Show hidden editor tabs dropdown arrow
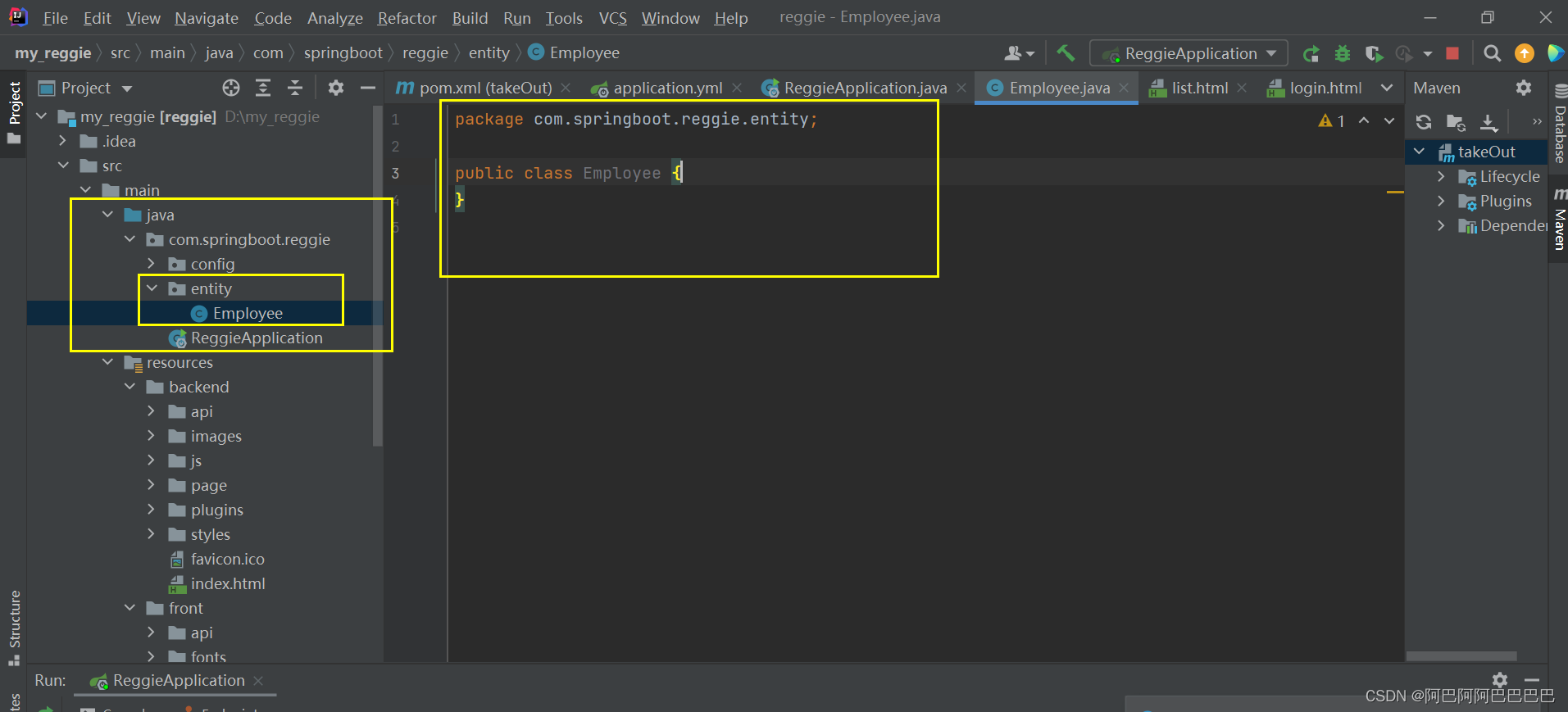Viewport: 1568px width, 712px height. pos(1387,88)
